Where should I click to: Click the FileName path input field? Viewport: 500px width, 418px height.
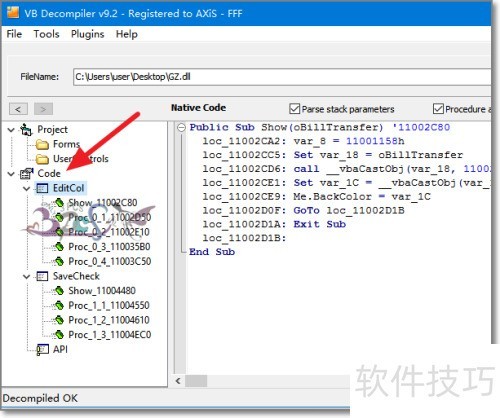pos(282,77)
